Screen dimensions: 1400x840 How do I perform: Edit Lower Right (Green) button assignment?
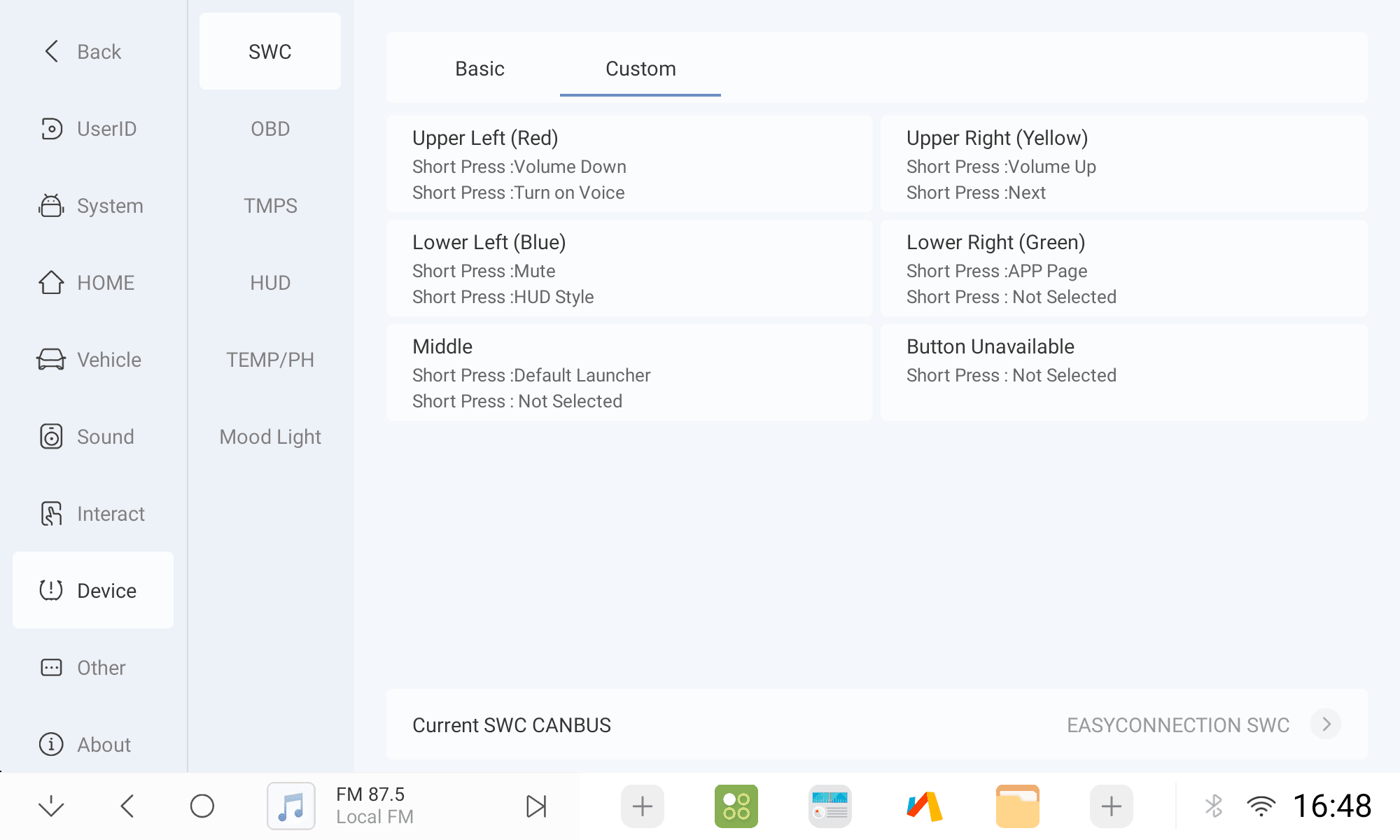1123,269
